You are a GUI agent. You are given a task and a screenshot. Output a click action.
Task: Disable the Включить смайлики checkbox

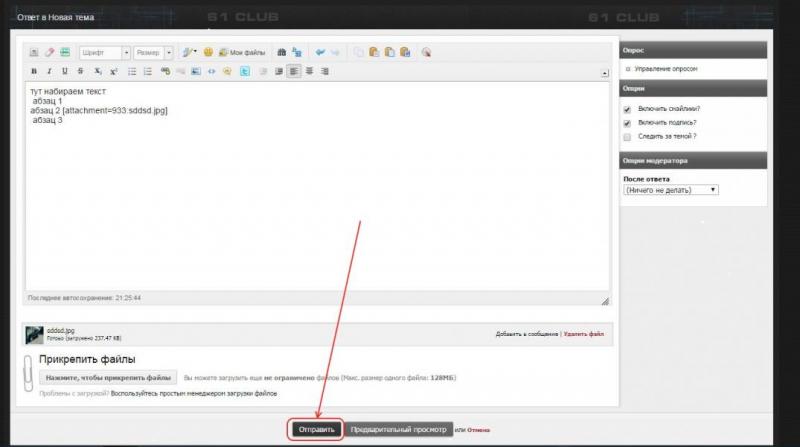coord(627,109)
